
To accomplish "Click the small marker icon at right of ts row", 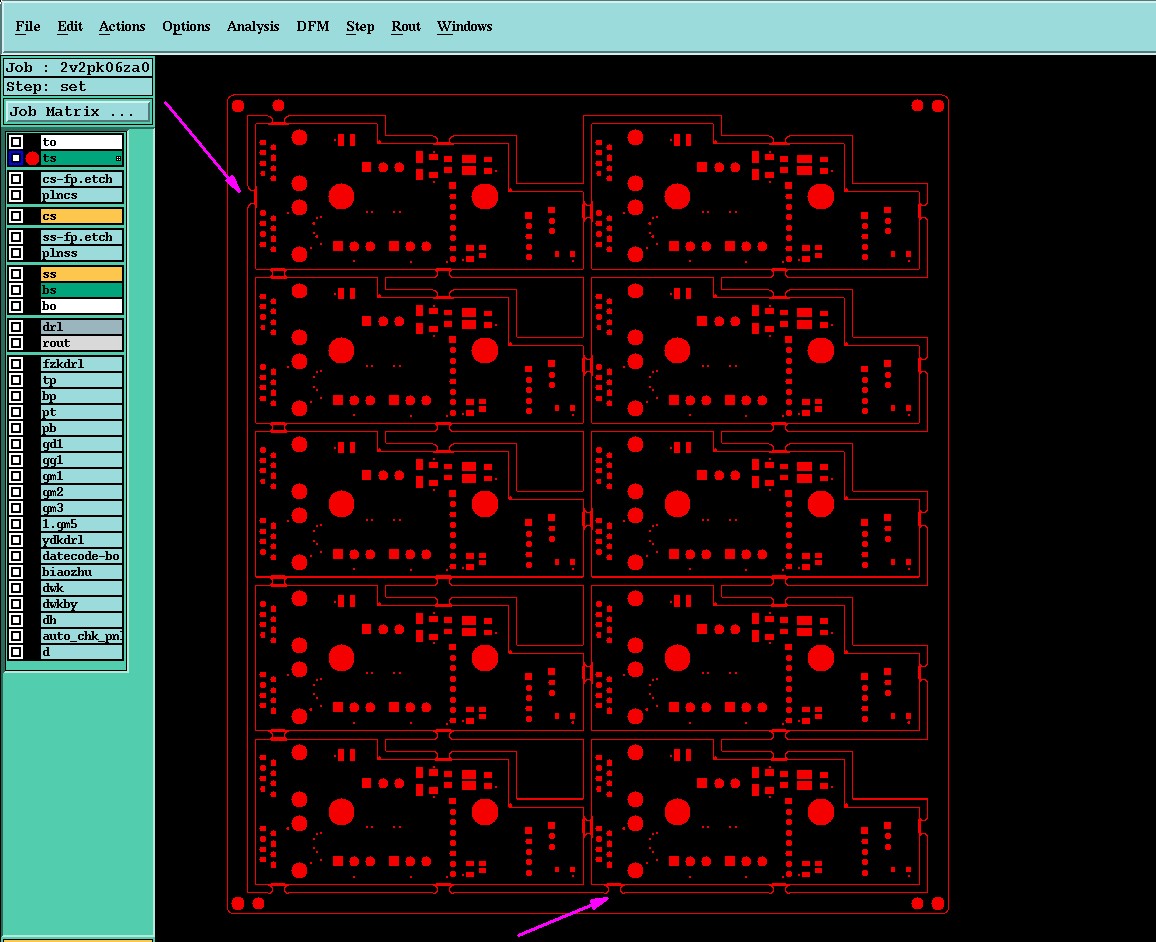I will click(118, 158).
